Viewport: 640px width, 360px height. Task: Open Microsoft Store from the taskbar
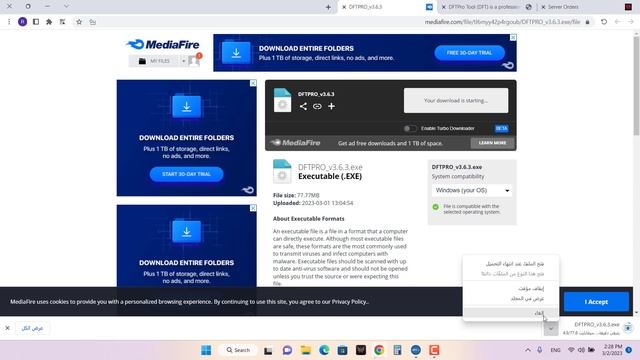pos(342,350)
